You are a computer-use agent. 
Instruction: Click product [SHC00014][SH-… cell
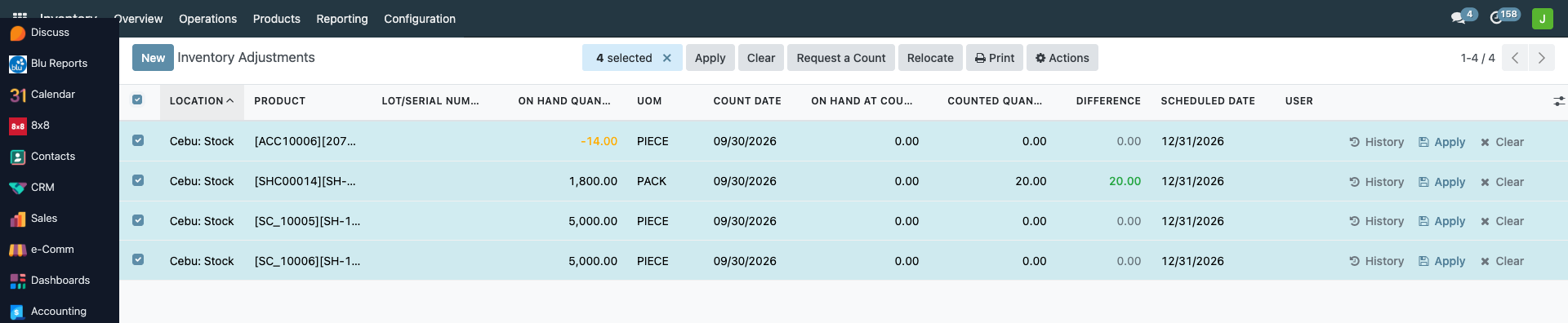pos(305,181)
